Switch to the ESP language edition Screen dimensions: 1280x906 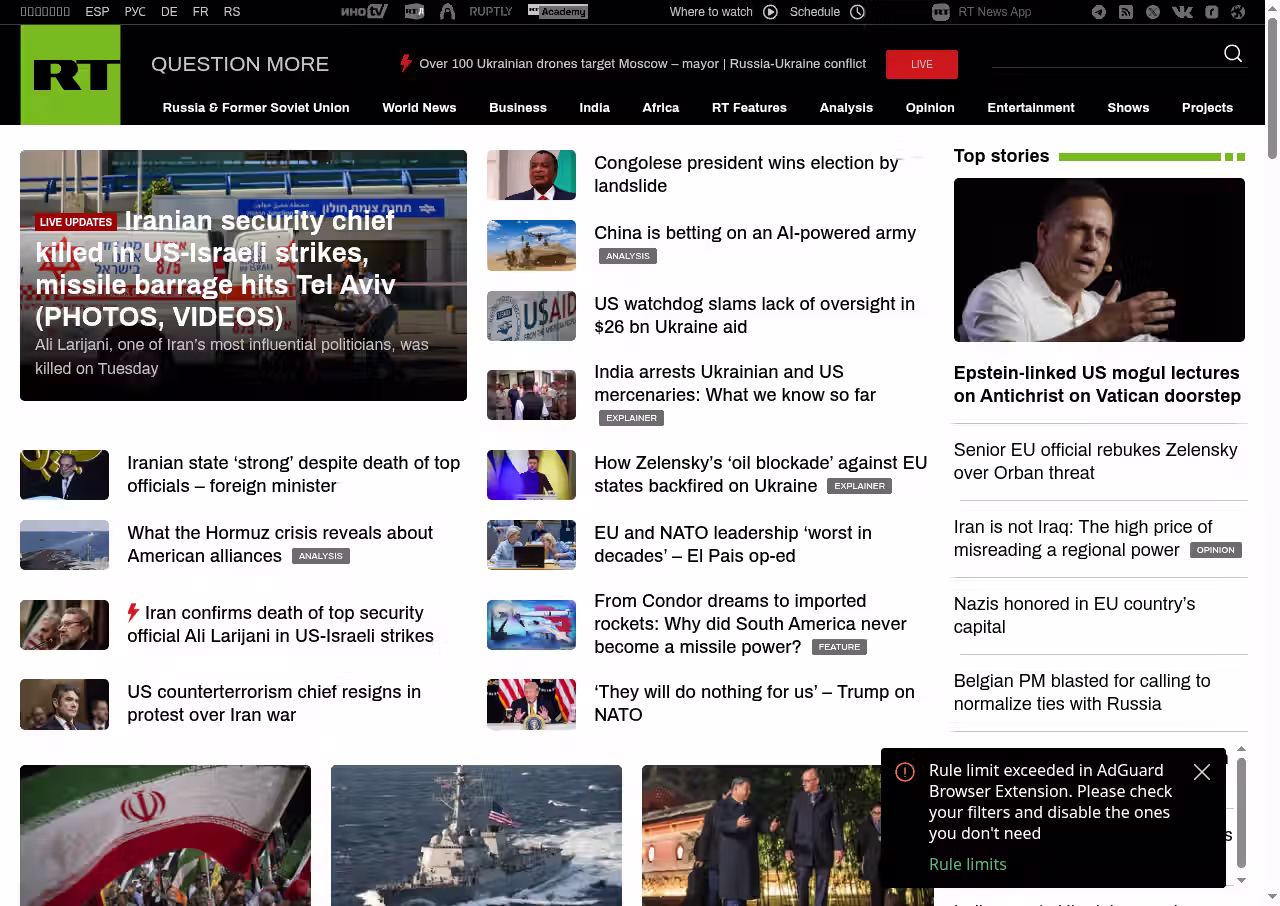tap(97, 12)
